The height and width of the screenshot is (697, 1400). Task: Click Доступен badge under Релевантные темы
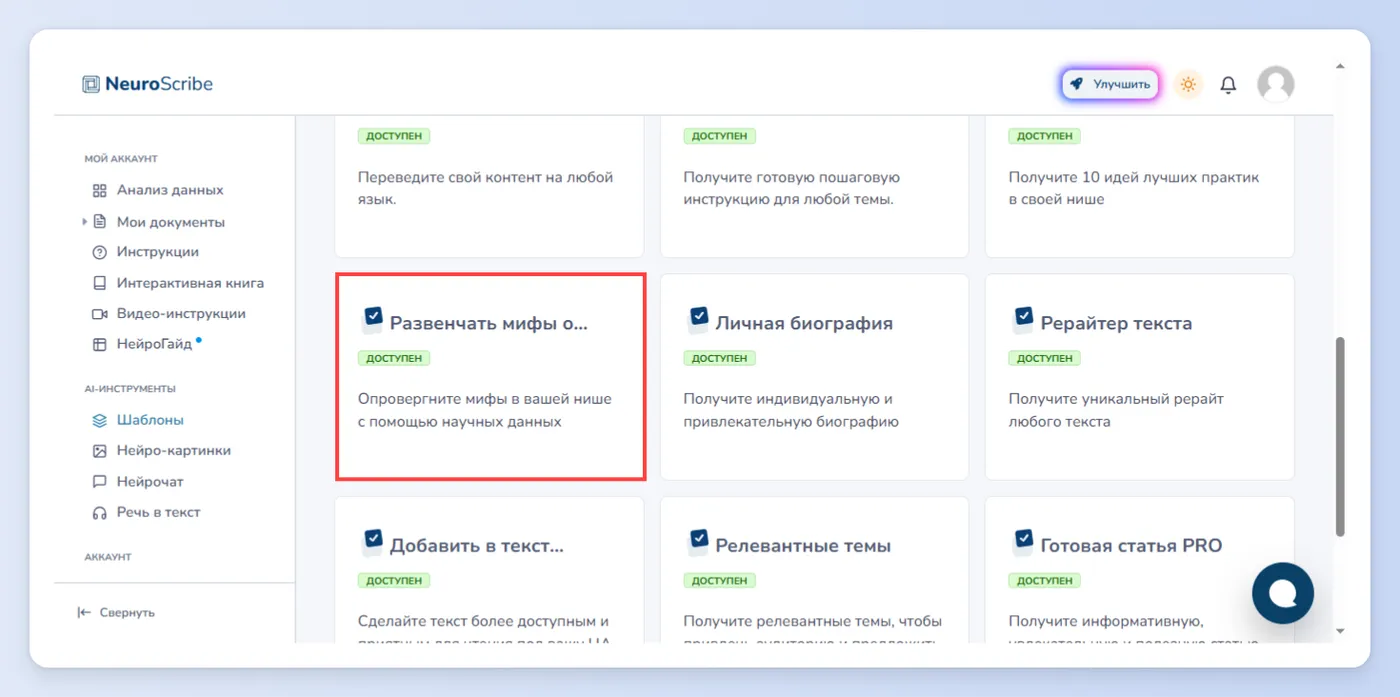720,580
